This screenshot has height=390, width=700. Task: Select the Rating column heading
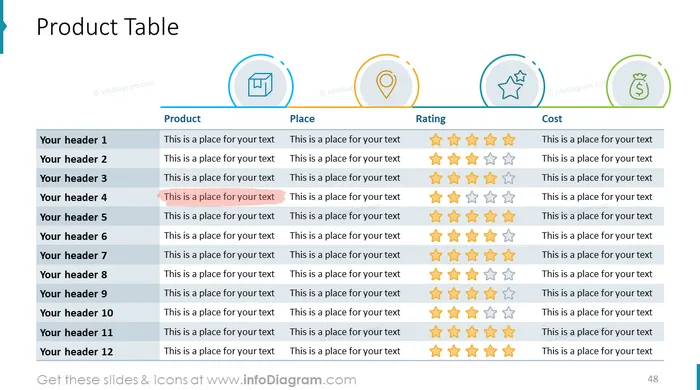click(x=430, y=119)
